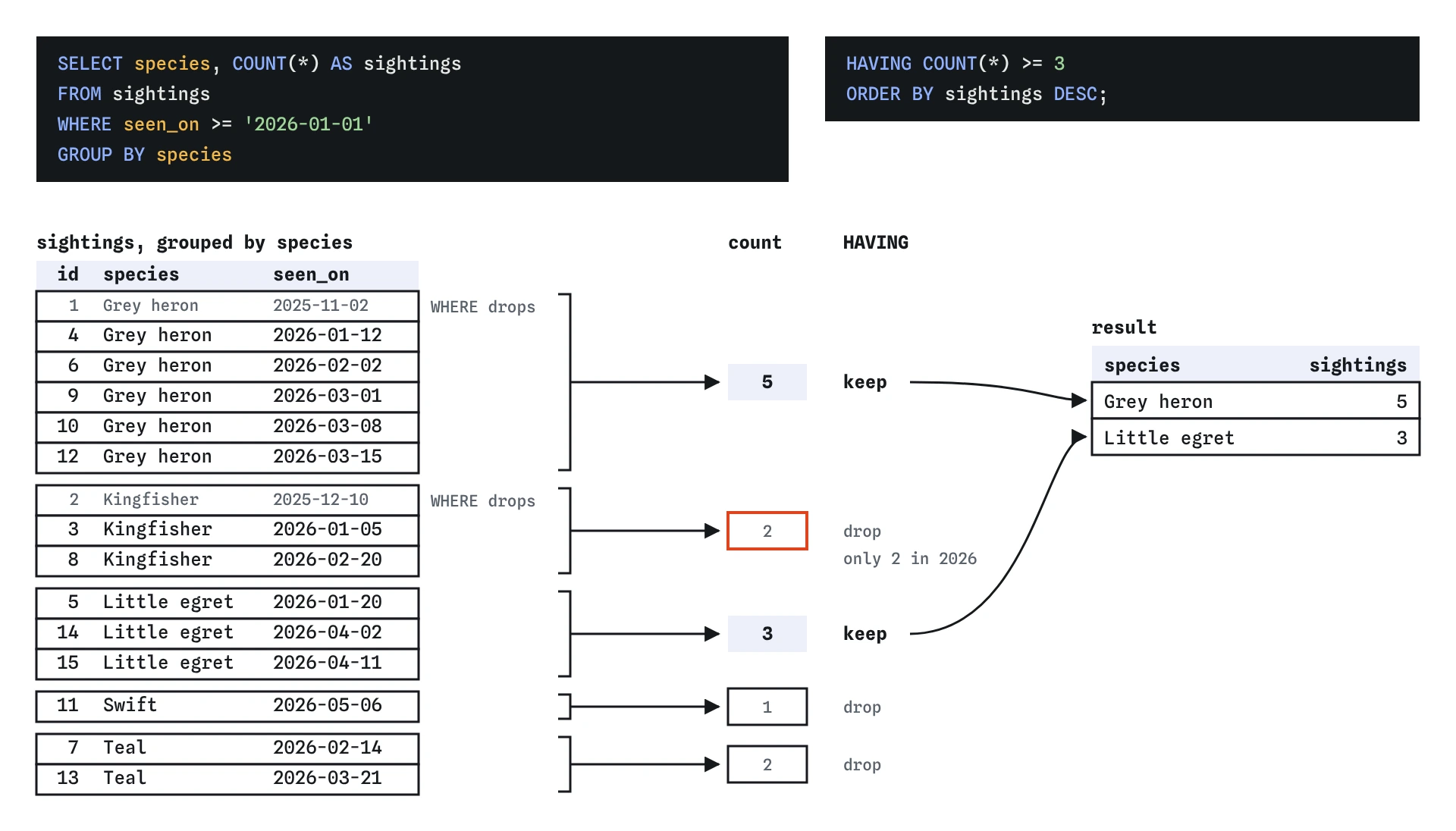Click the WHERE drops label beside Grey heron
This screenshot has width=1456, height=831.
point(483,307)
